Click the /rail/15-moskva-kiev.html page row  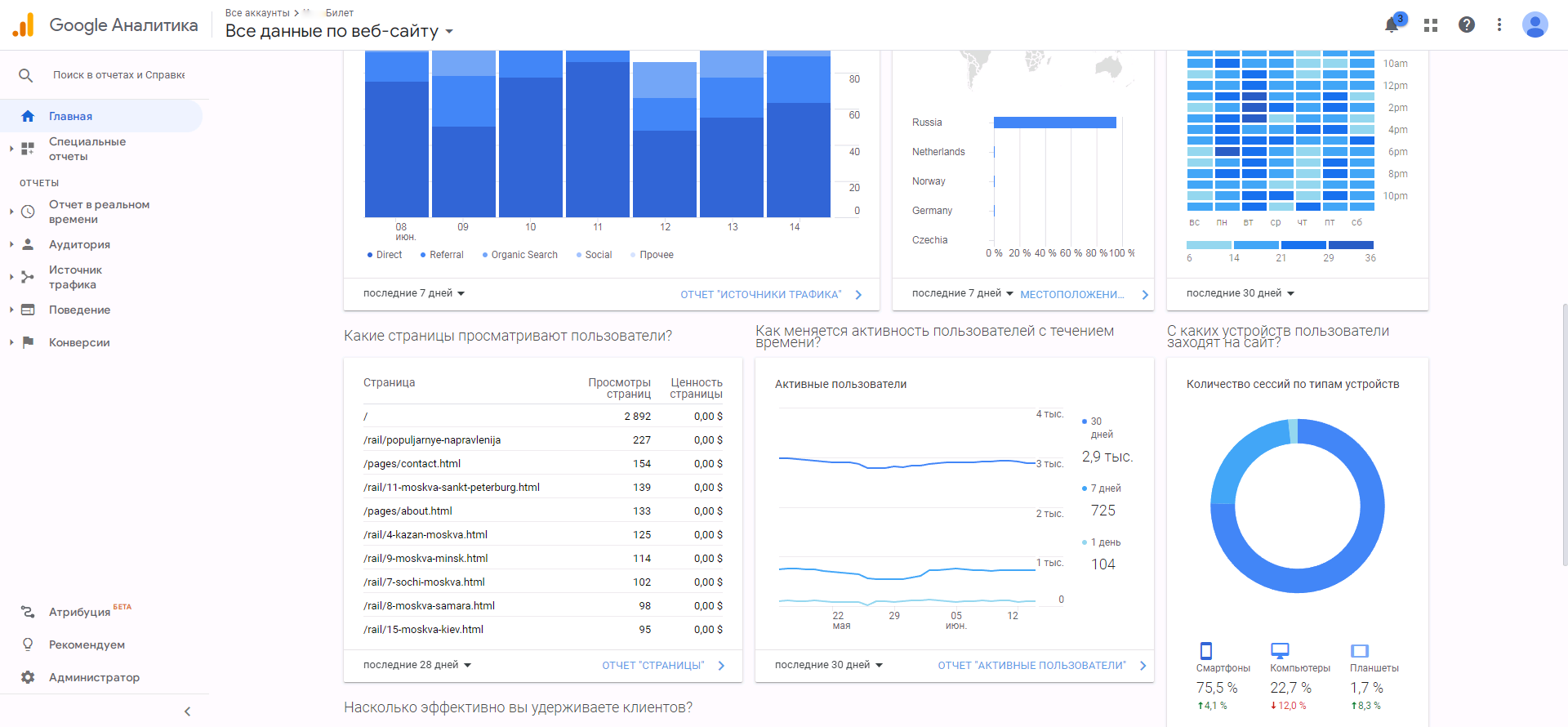[543, 629]
